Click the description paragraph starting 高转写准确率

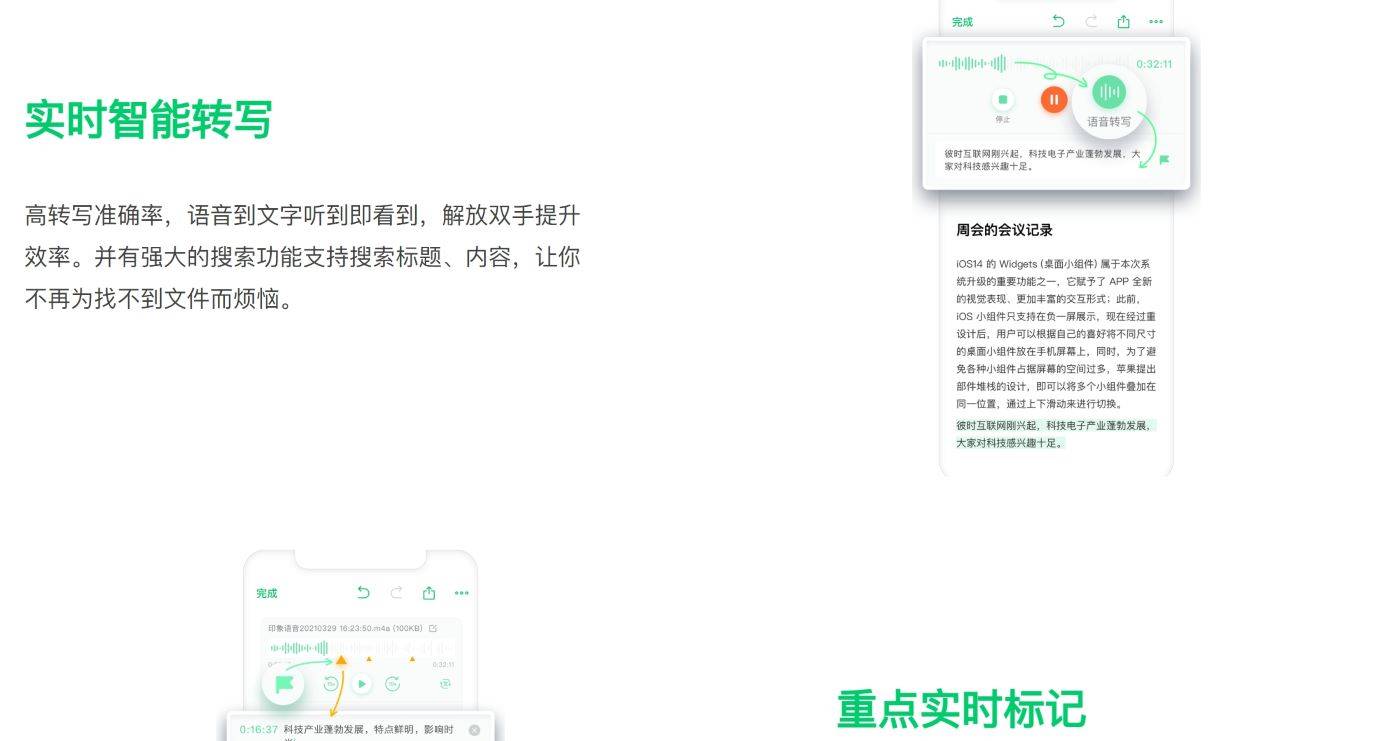pyautogui.click(x=302, y=257)
